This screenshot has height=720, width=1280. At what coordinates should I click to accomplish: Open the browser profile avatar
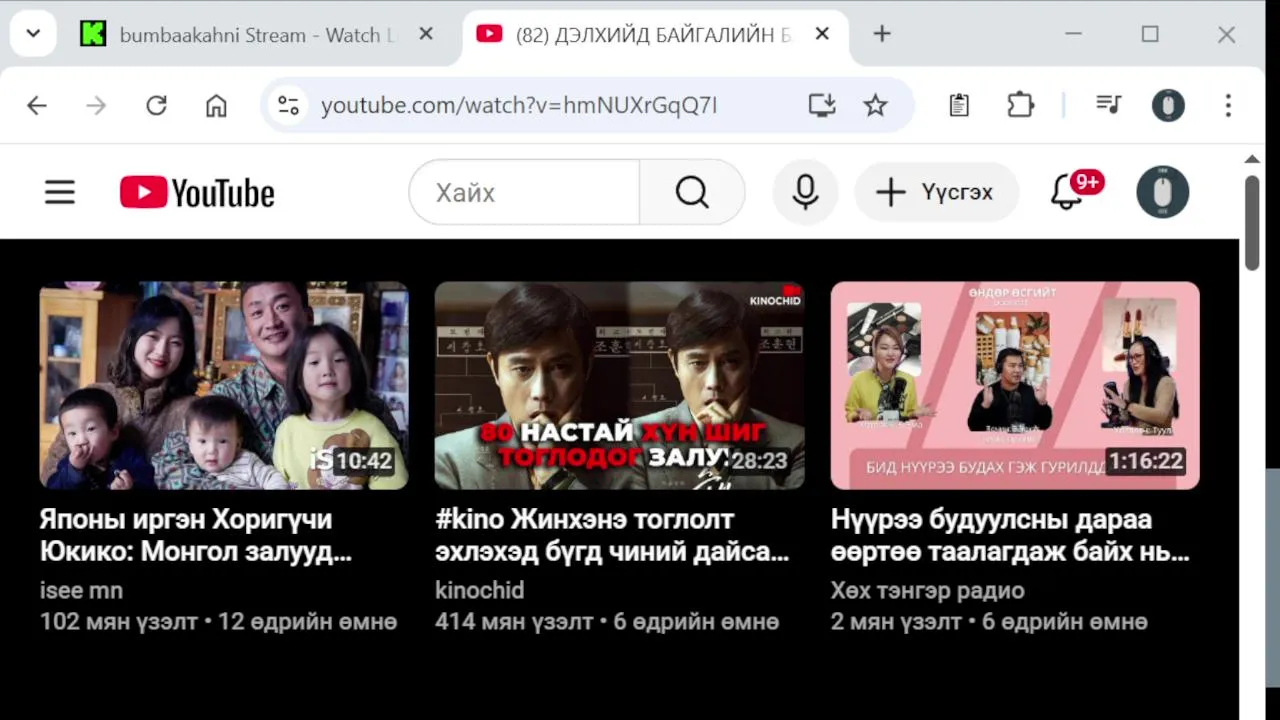tap(1168, 105)
